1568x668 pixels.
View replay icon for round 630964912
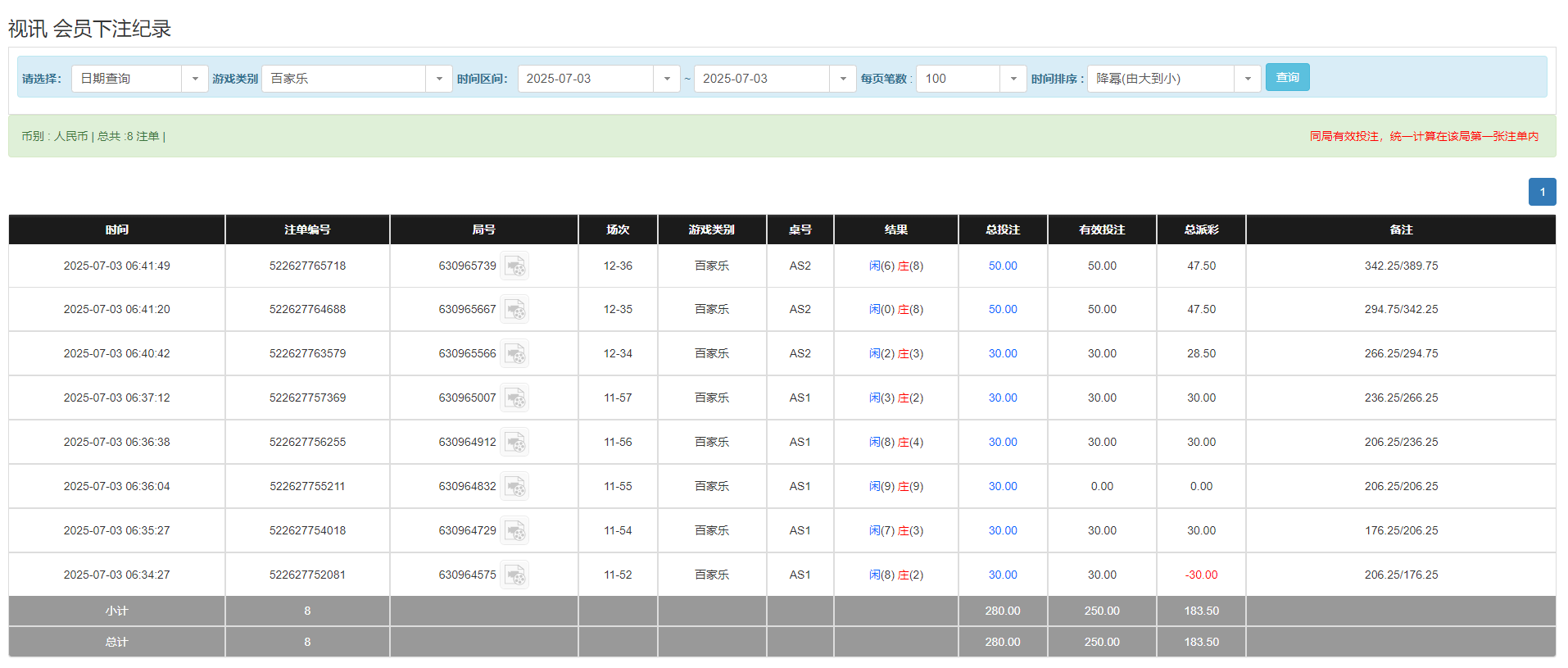click(514, 443)
